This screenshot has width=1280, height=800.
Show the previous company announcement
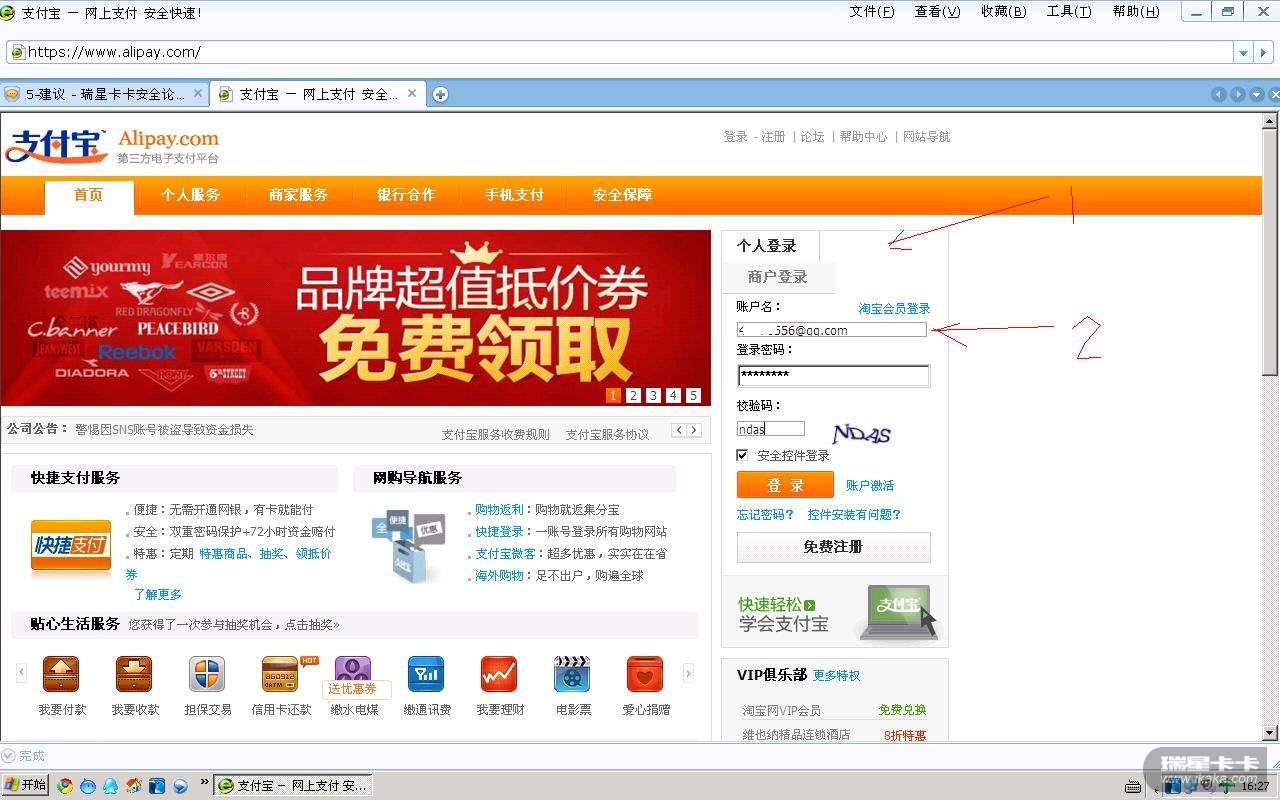click(x=678, y=430)
